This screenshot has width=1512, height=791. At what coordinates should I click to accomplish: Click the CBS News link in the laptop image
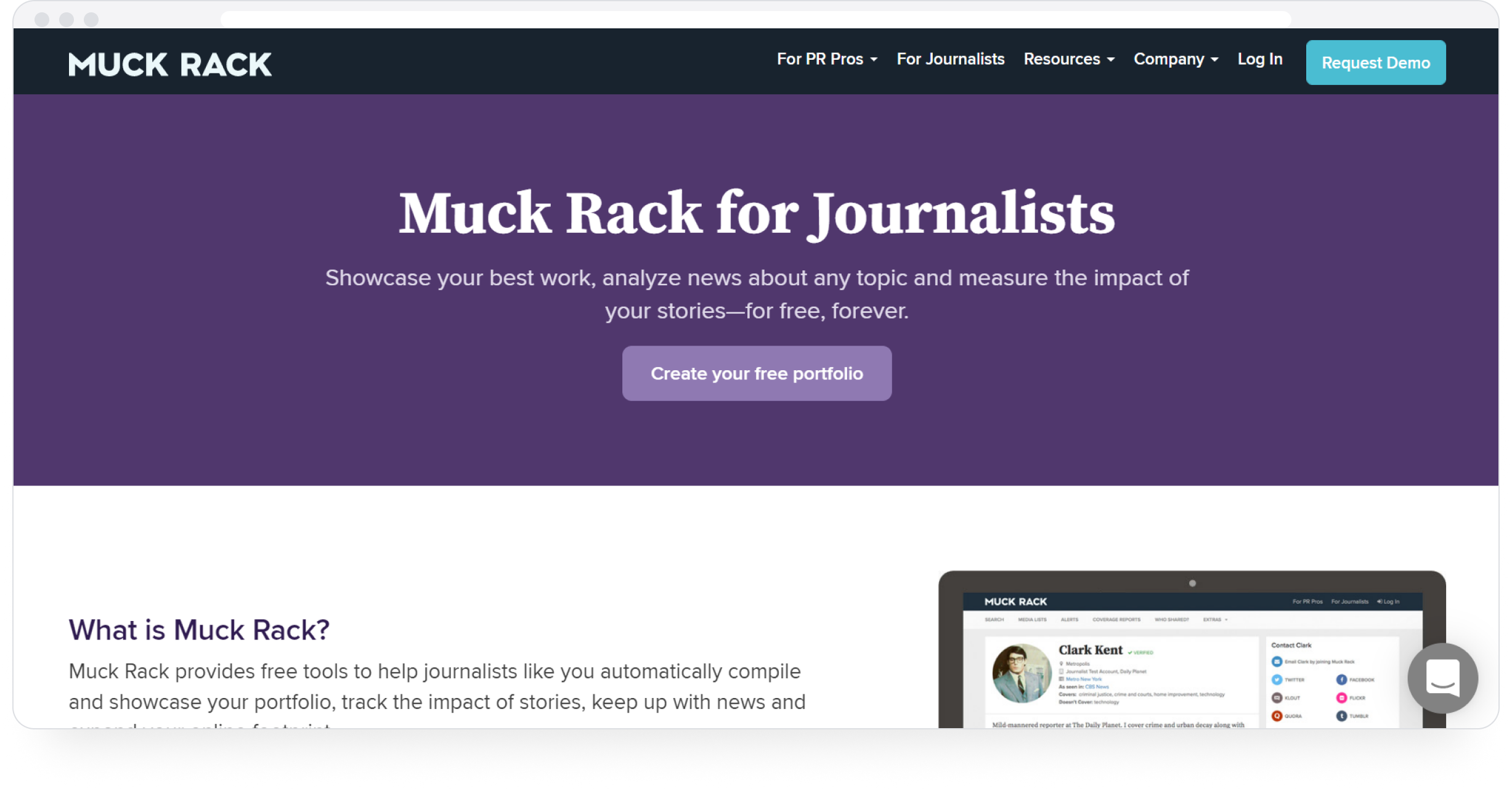(x=1097, y=686)
